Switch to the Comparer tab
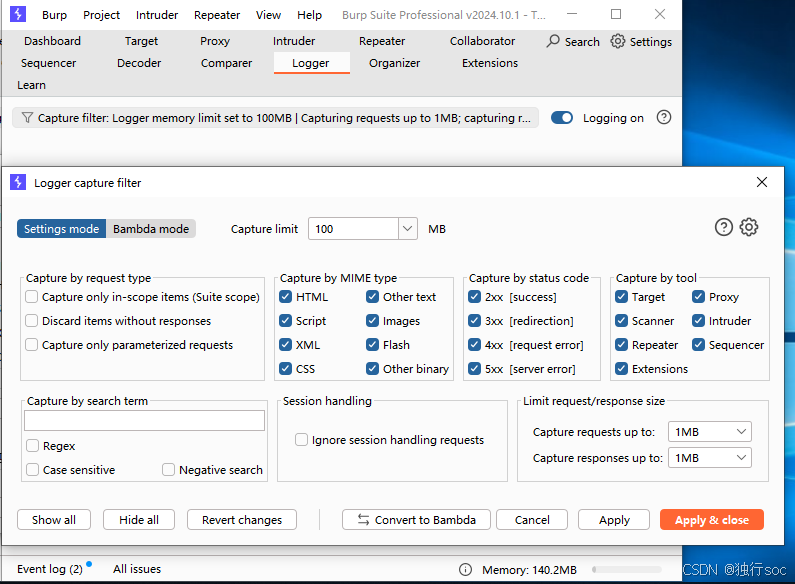 [x=226, y=63]
